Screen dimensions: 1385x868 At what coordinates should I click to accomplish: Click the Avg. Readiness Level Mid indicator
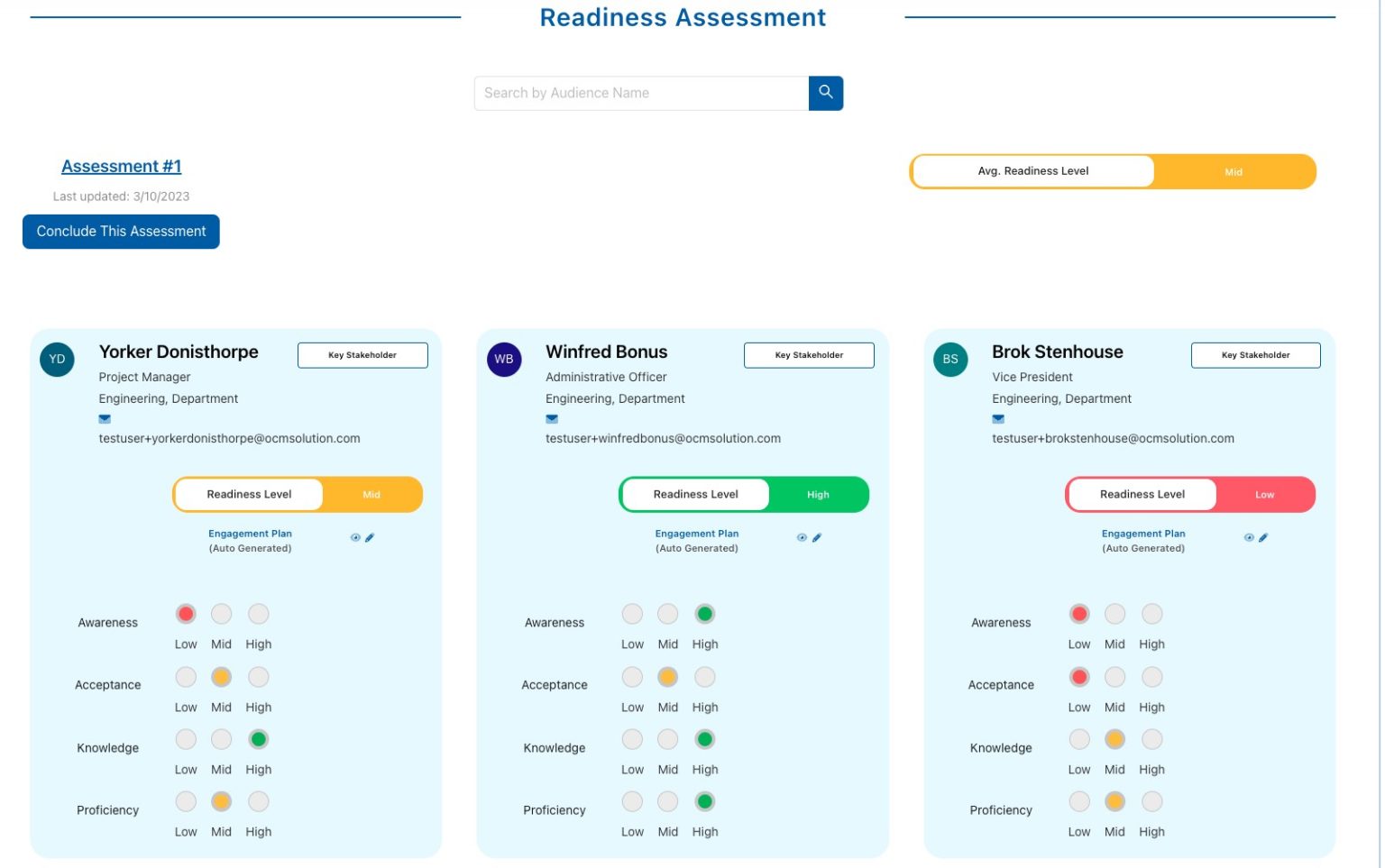click(x=1233, y=171)
